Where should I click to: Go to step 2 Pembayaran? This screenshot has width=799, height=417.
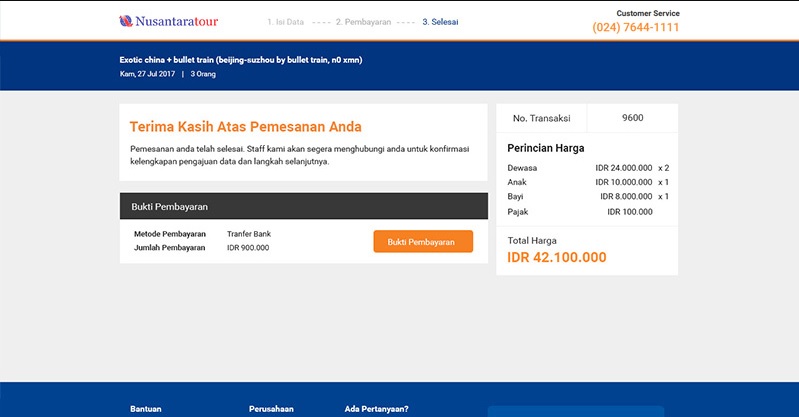point(363,22)
